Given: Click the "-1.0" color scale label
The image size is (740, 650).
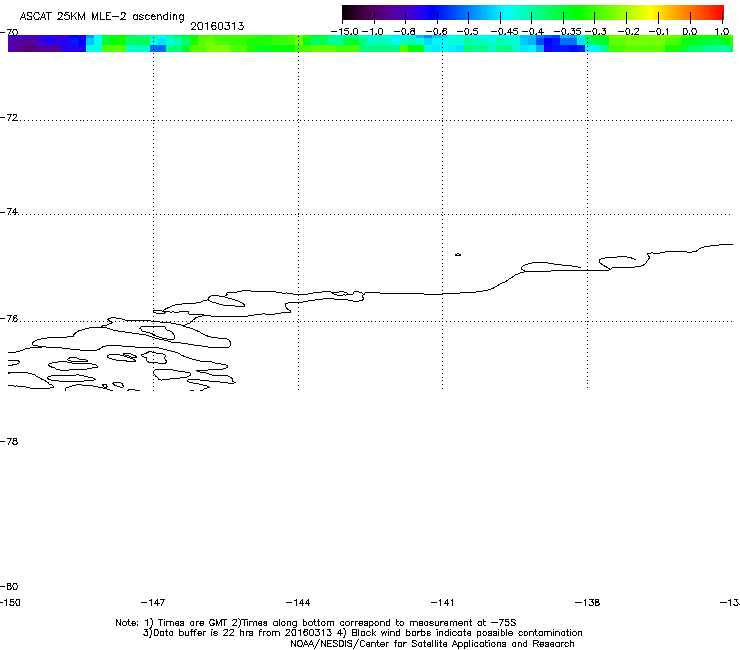Looking at the screenshot, I should pyautogui.click(x=373, y=32).
